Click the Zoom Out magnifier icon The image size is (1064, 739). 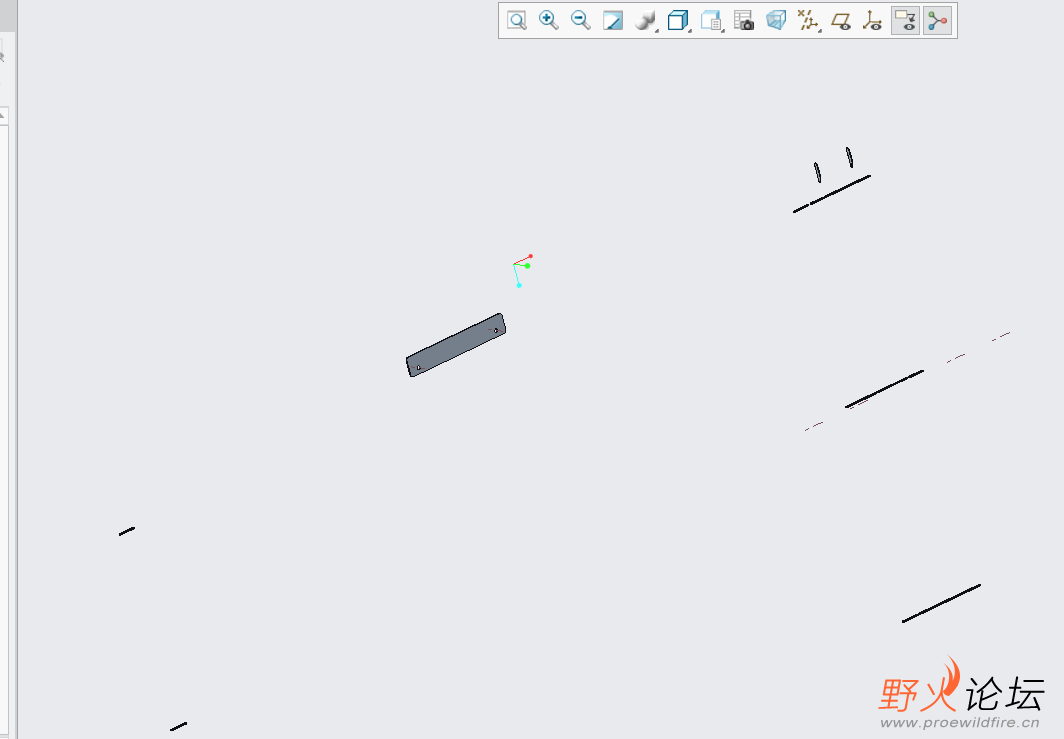(x=581, y=20)
